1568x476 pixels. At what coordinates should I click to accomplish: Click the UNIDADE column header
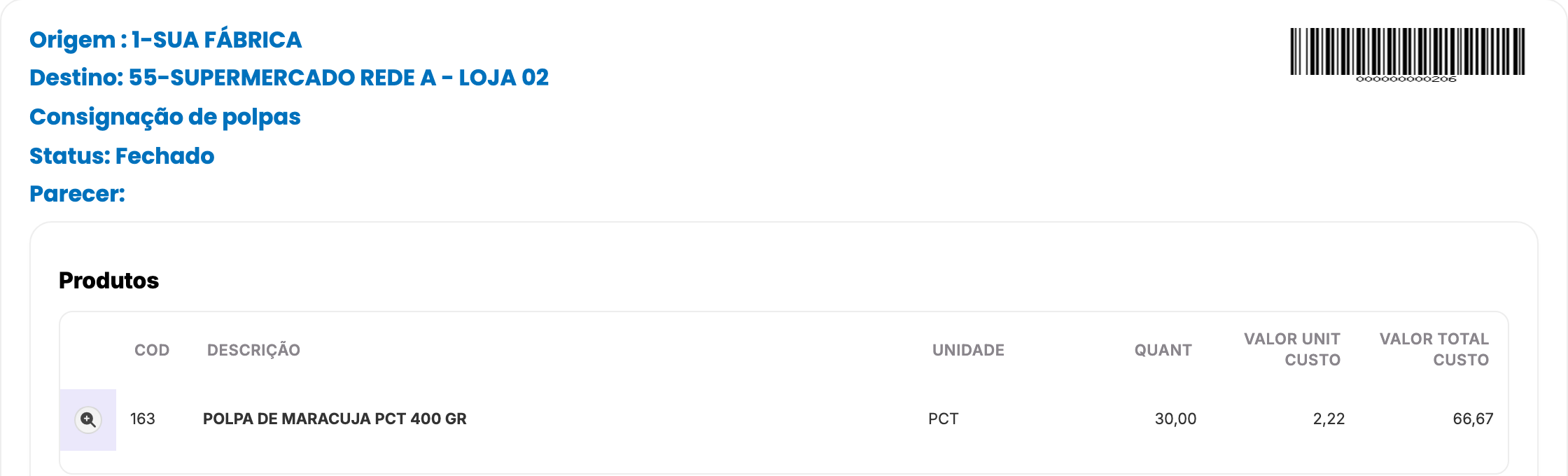(968, 350)
